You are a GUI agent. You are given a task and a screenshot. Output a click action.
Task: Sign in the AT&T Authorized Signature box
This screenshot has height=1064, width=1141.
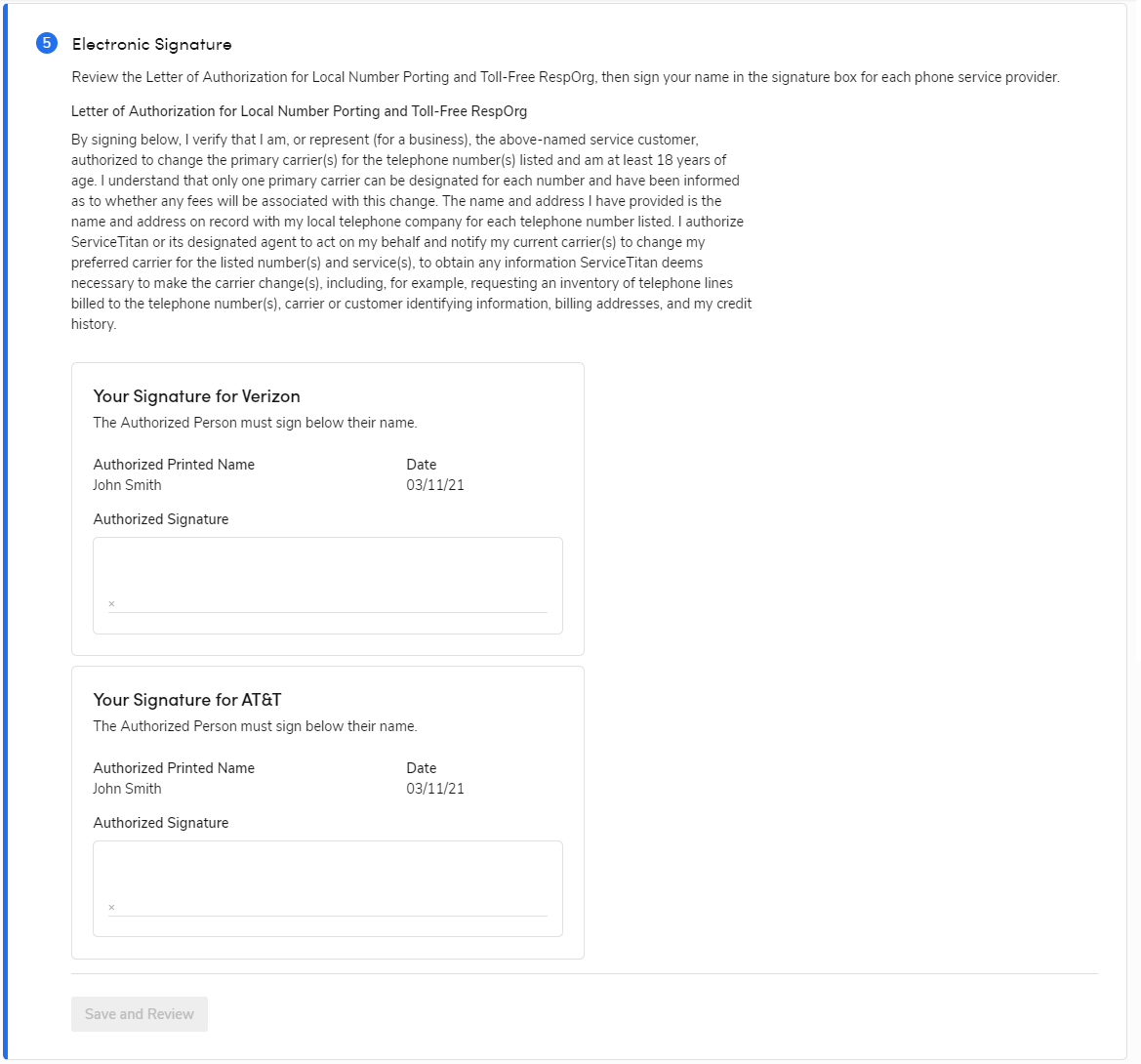click(x=327, y=889)
